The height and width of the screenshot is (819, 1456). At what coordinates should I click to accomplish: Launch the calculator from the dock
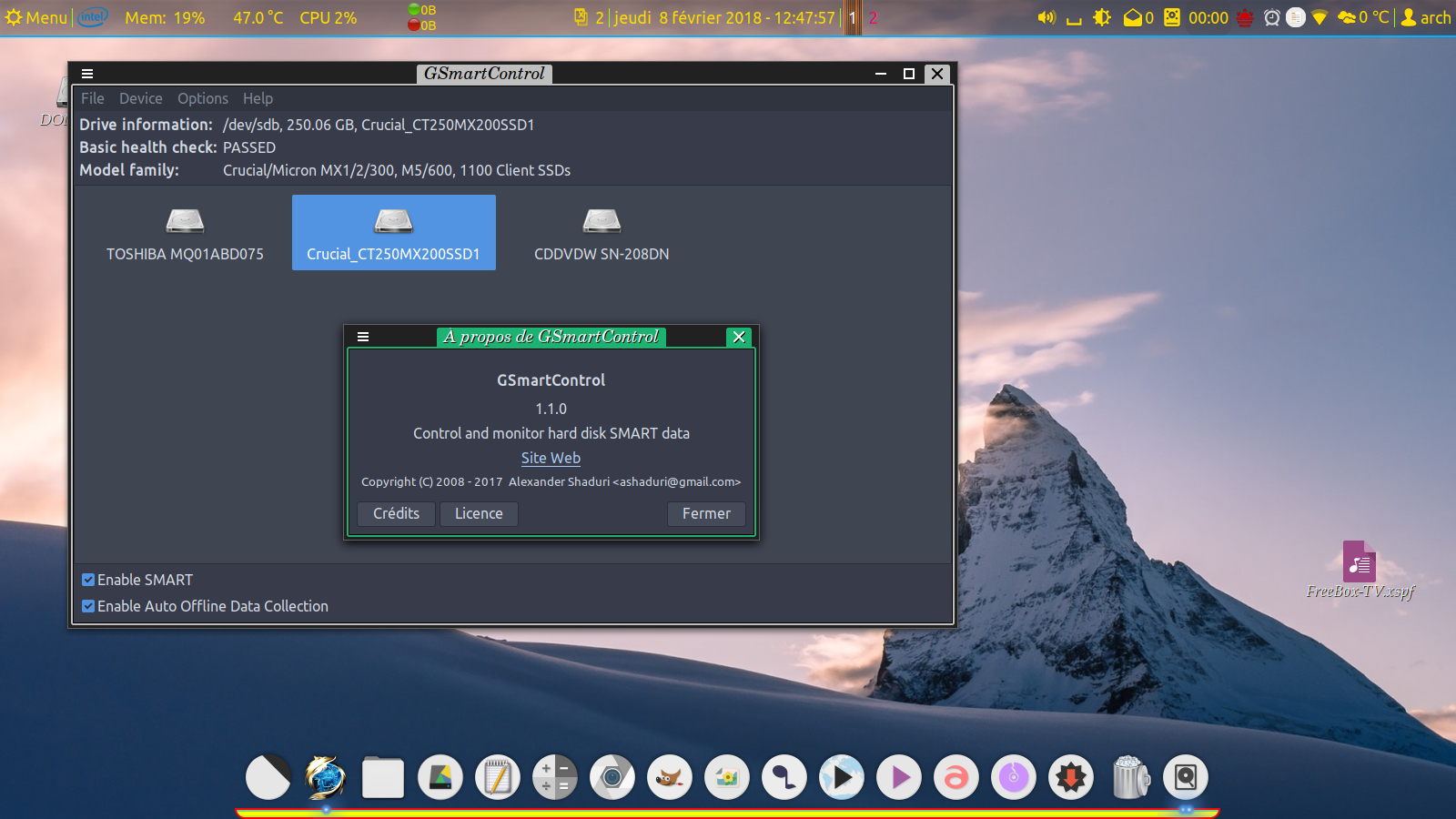coord(554,777)
